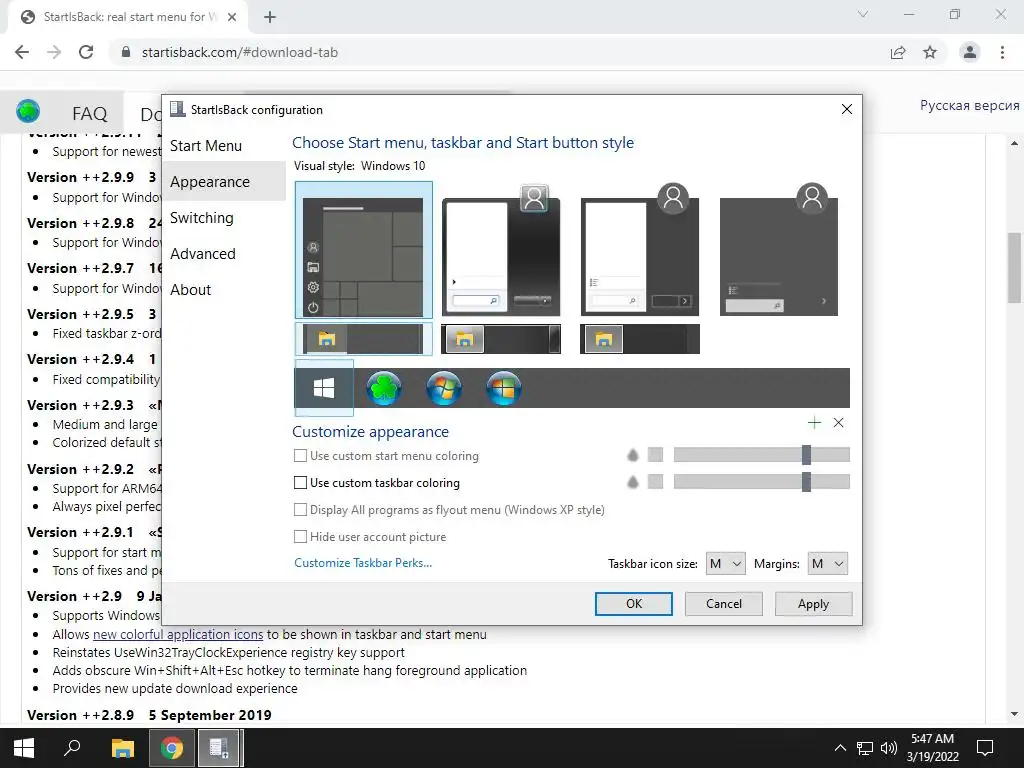Screen dimensions: 1024x768
Task: Select the highlighted Windows 10 taskbar style
Action: 364,339
